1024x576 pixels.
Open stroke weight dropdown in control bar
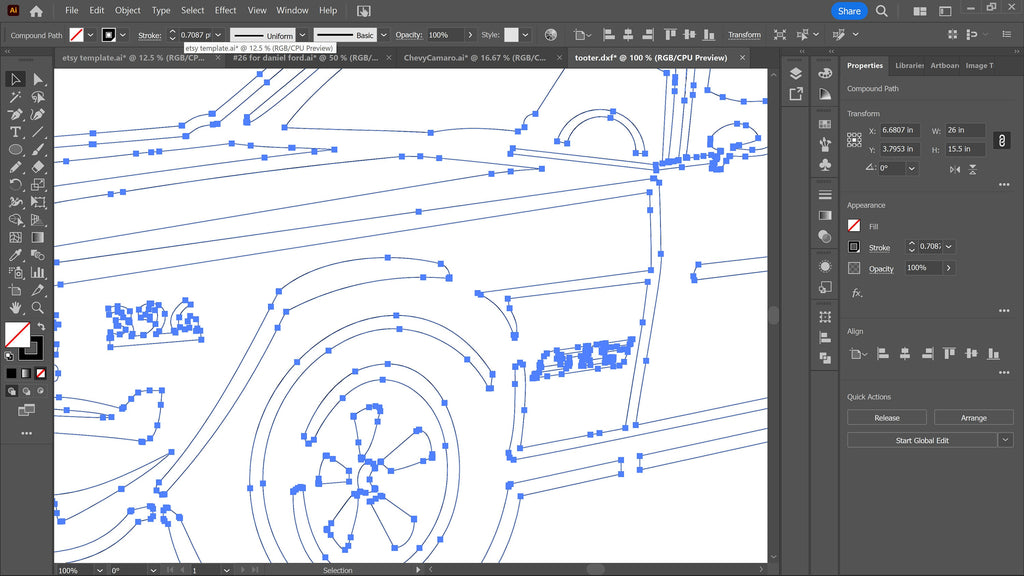pyautogui.click(x=218, y=35)
